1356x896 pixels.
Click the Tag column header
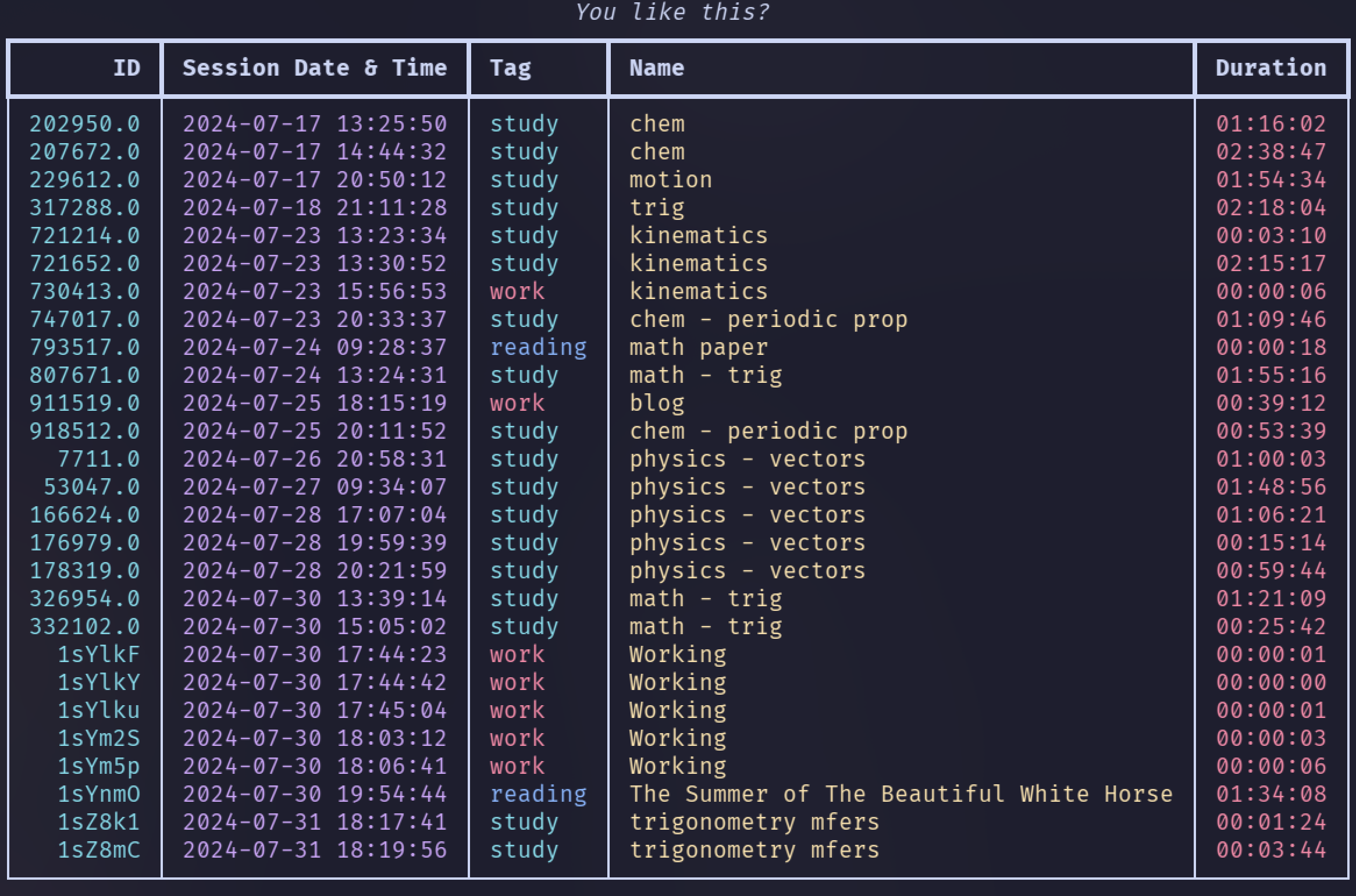click(x=511, y=69)
